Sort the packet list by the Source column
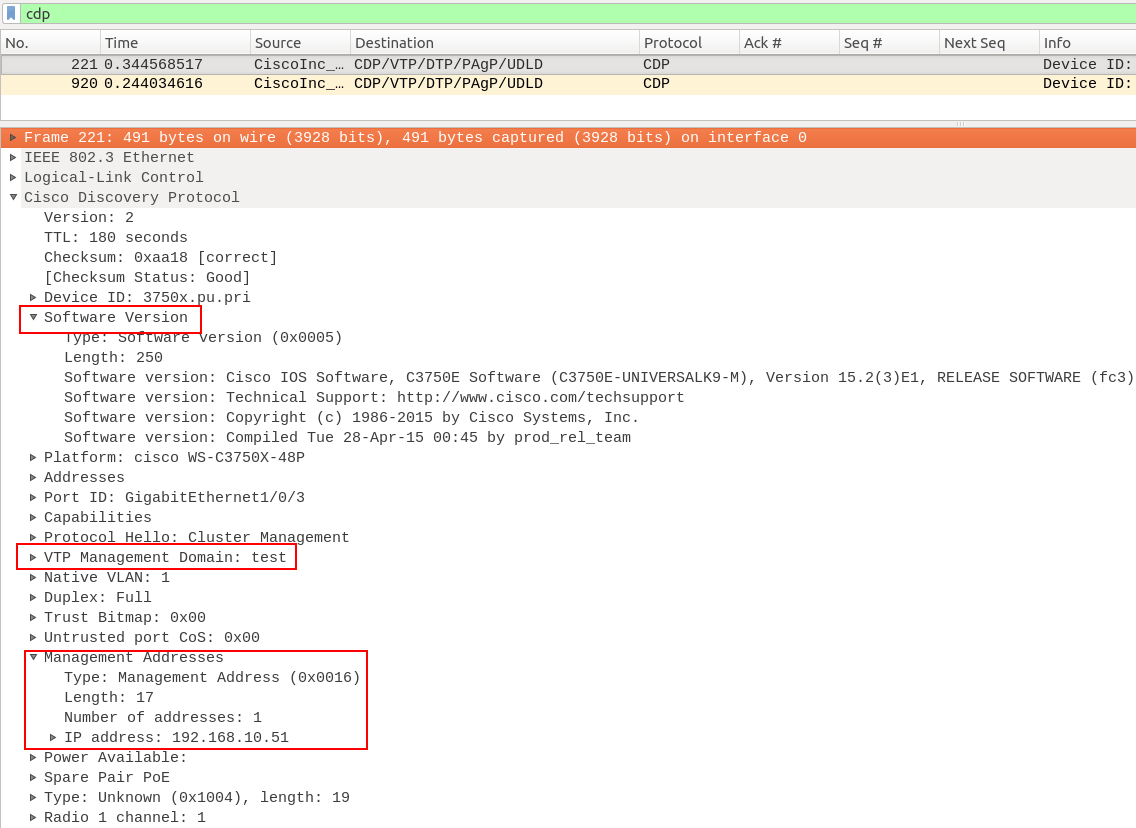Viewport: 1136px width, 828px height. click(300, 43)
